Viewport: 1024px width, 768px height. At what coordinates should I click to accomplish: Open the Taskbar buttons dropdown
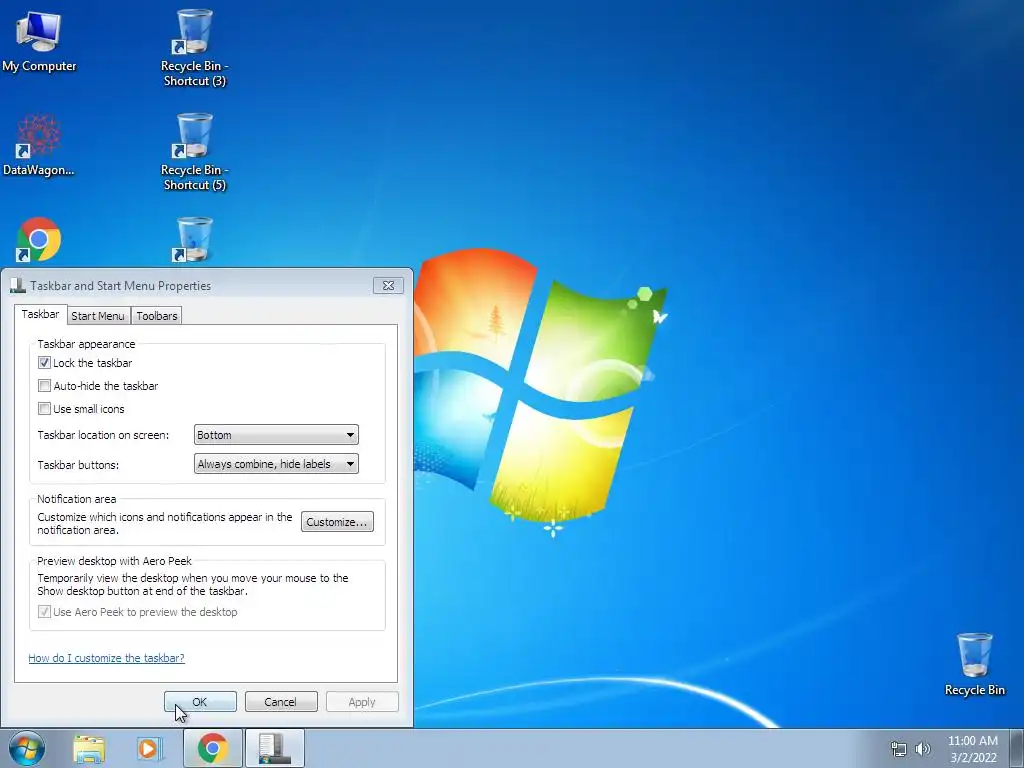point(276,464)
